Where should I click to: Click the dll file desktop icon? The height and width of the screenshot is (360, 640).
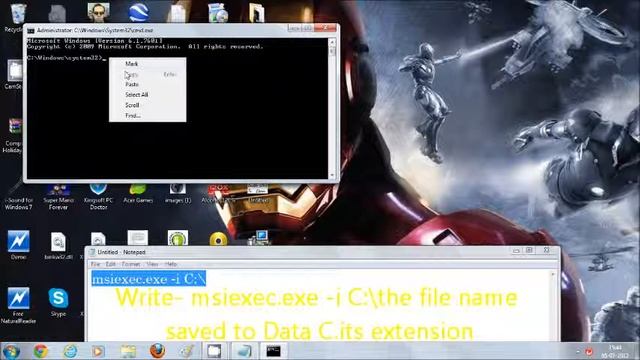(x=58, y=246)
